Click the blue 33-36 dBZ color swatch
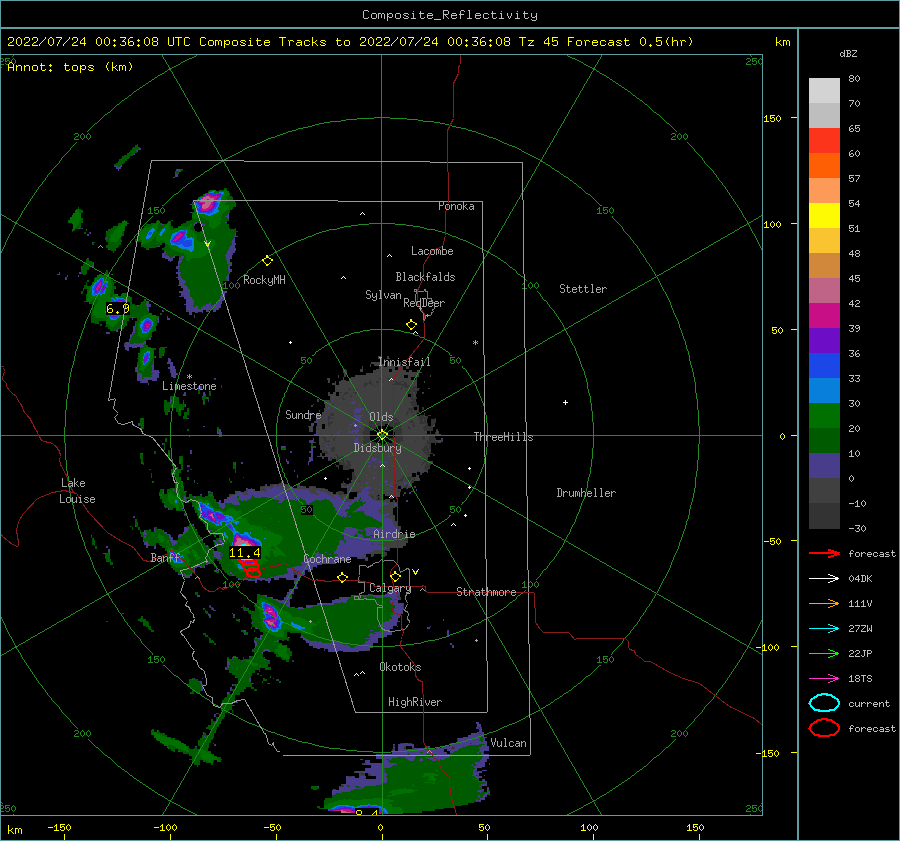The width and height of the screenshot is (900, 841). 824,365
